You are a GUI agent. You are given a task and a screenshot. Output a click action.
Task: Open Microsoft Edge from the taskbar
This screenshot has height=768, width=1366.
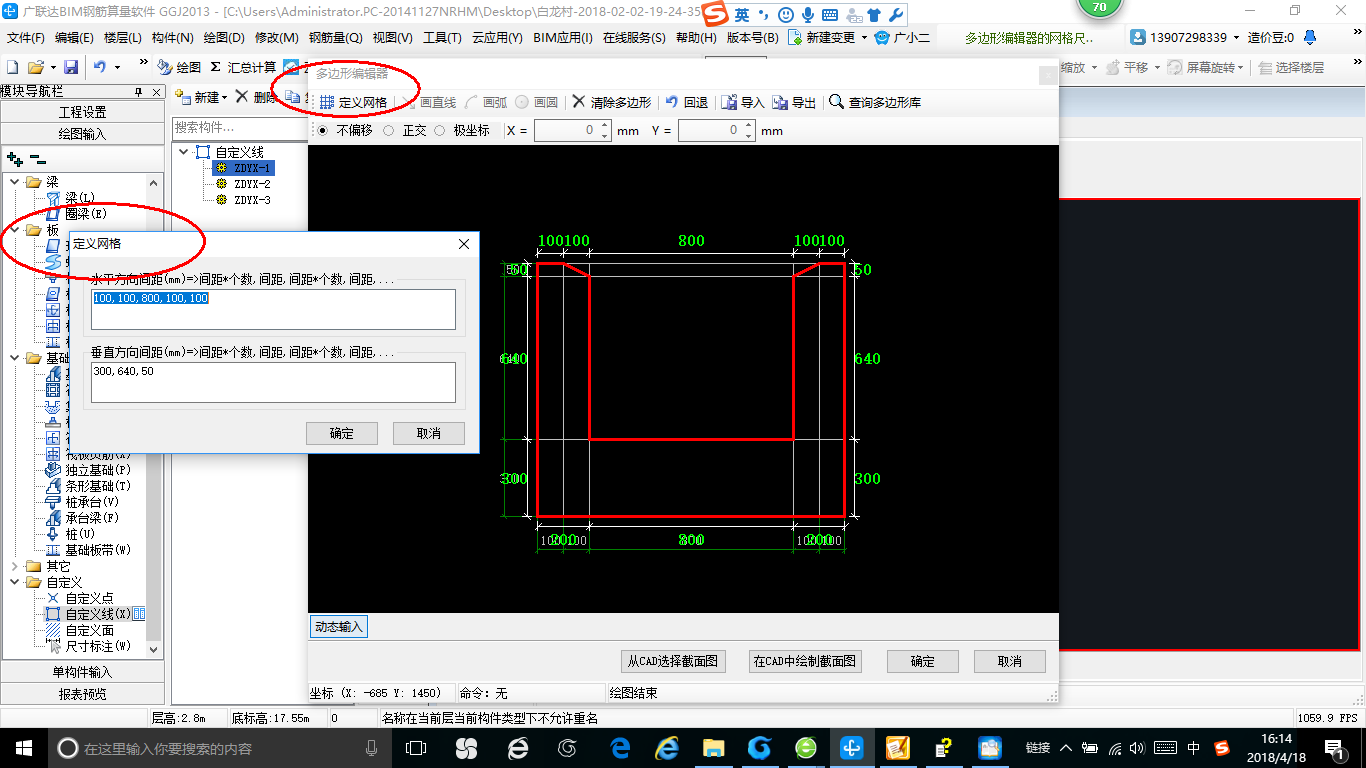click(x=620, y=747)
